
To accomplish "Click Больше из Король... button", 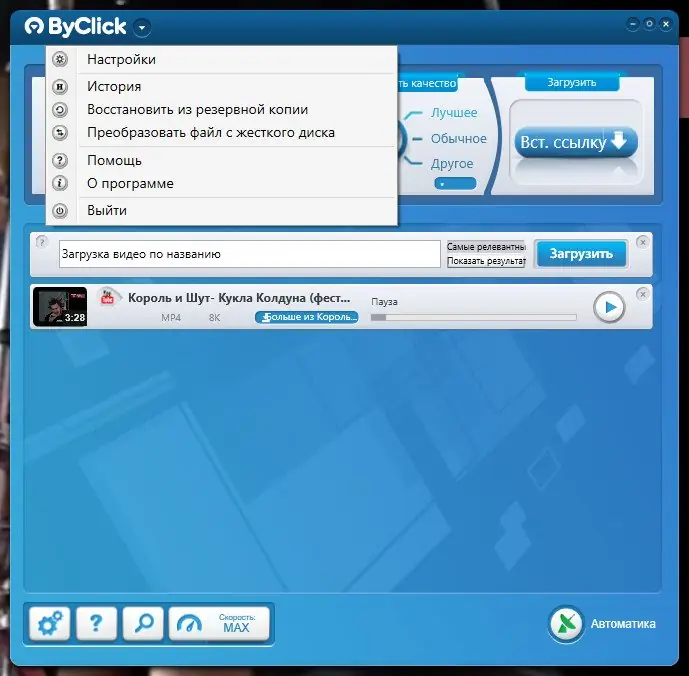I will 307,317.
